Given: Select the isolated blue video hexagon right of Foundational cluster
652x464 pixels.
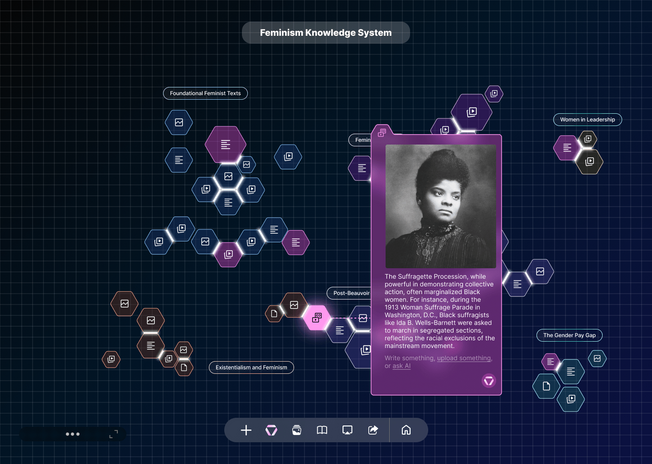Looking at the screenshot, I should coord(288,157).
